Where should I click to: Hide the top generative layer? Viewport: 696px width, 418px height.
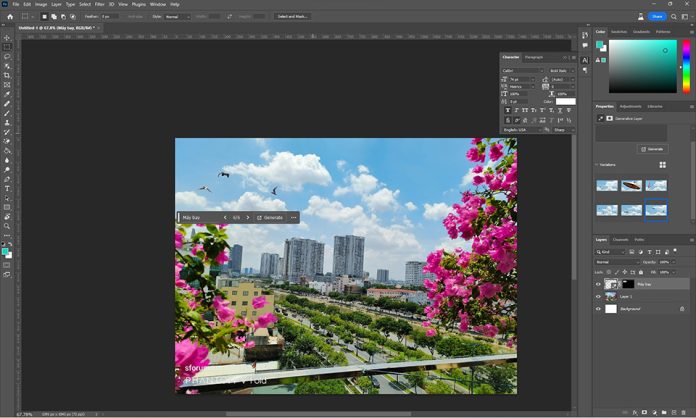[x=599, y=284]
